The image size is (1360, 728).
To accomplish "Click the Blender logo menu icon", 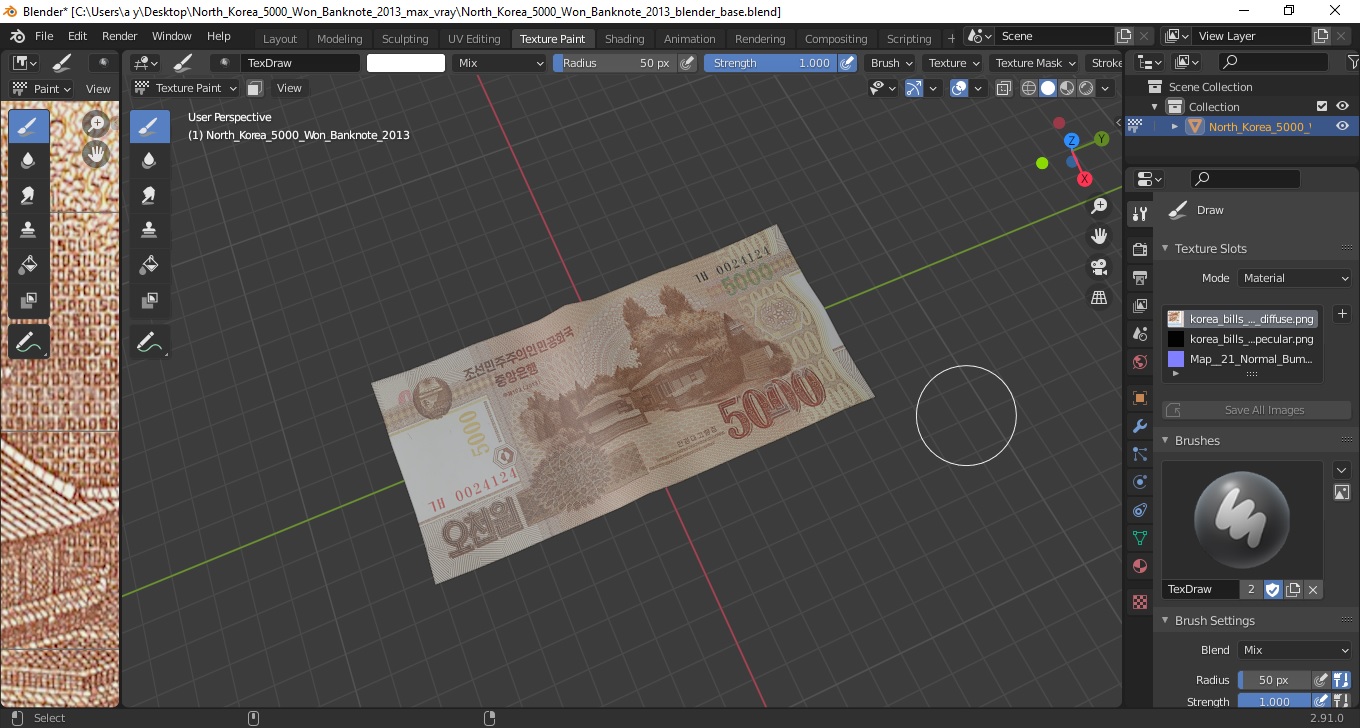I will point(18,36).
